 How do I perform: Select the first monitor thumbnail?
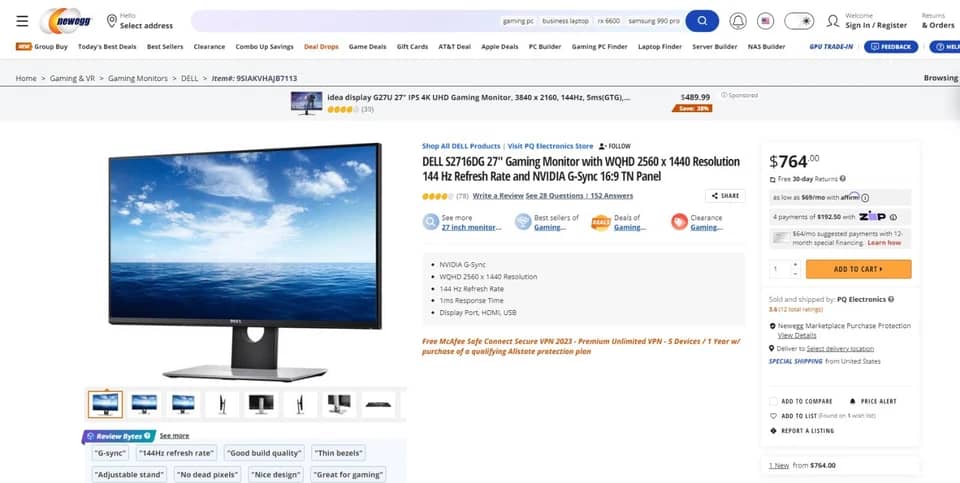[105, 404]
